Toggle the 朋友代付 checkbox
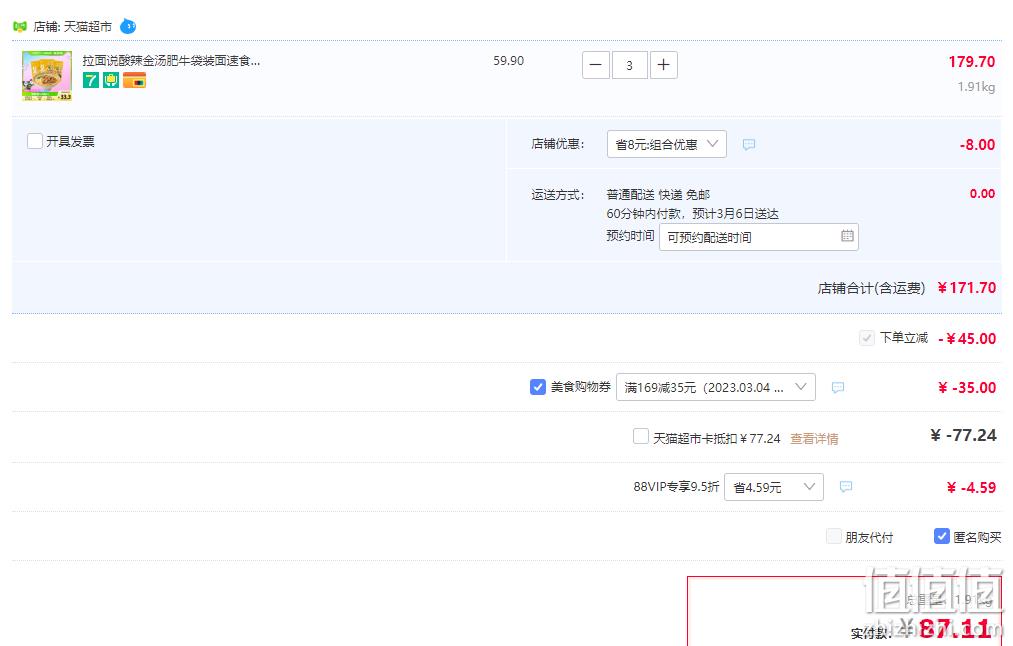The width and height of the screenshot is (1013, 646). point(834,536)
